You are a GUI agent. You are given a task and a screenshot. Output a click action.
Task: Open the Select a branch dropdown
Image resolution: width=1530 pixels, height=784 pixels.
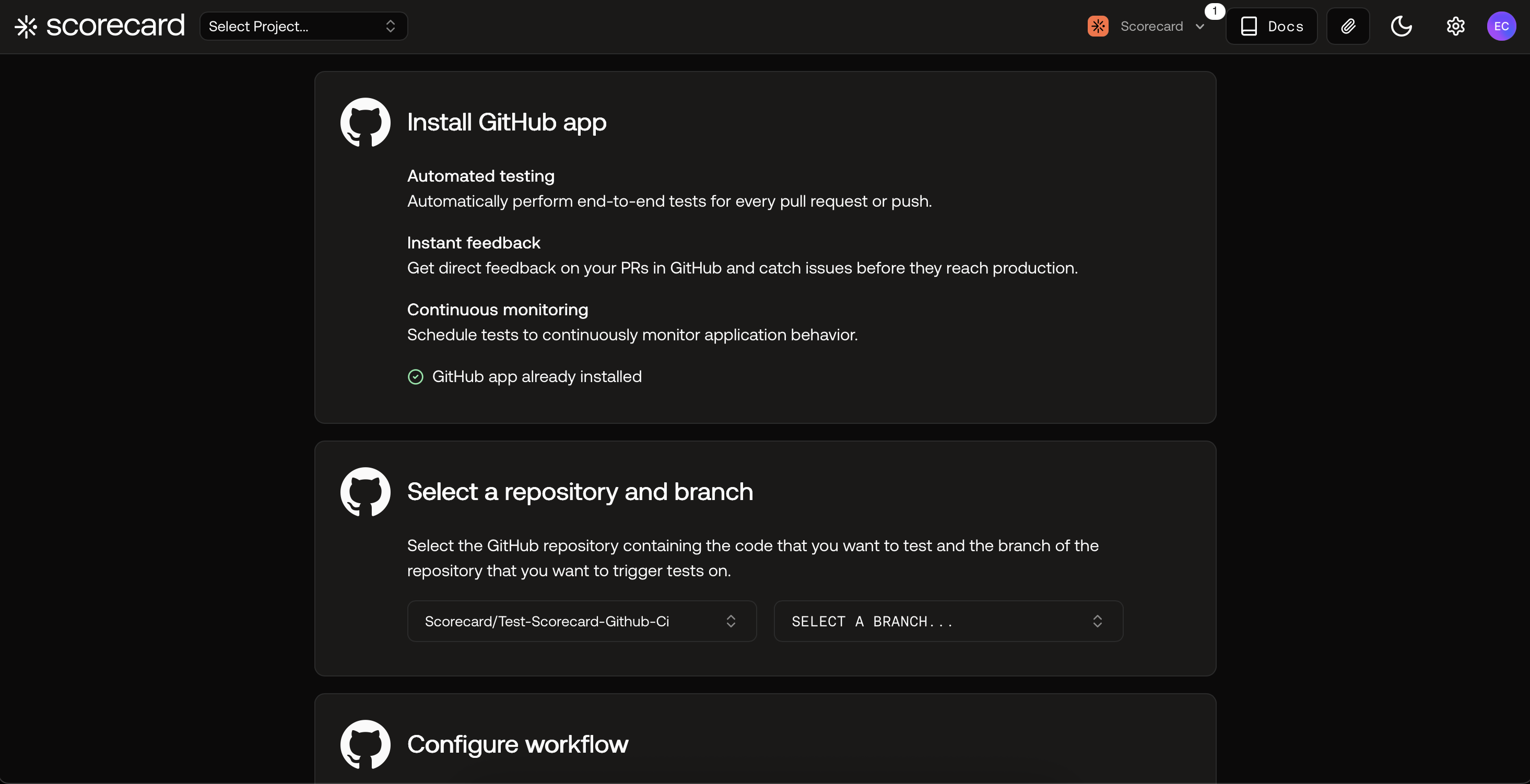(x=948, y=621)
